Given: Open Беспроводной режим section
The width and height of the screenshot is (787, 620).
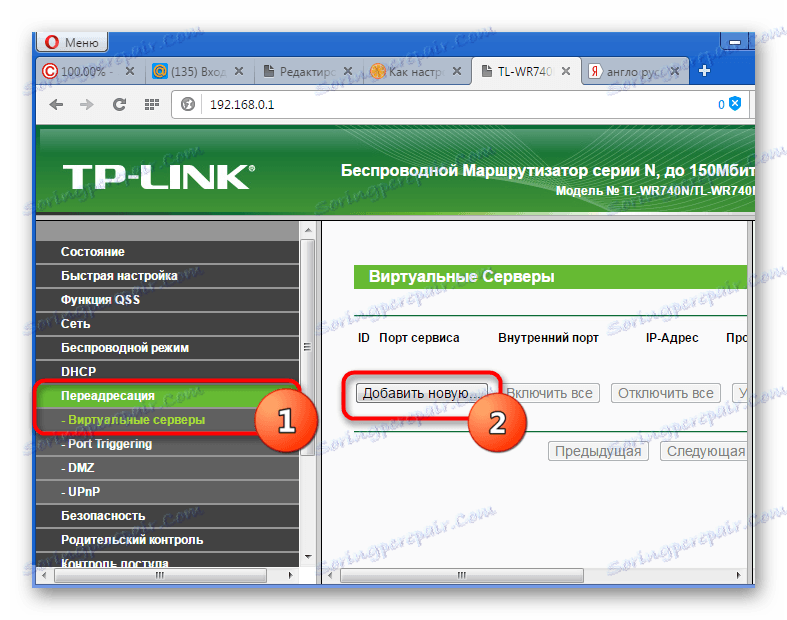Looking at the screenshot, I should [x=168, y=347].
